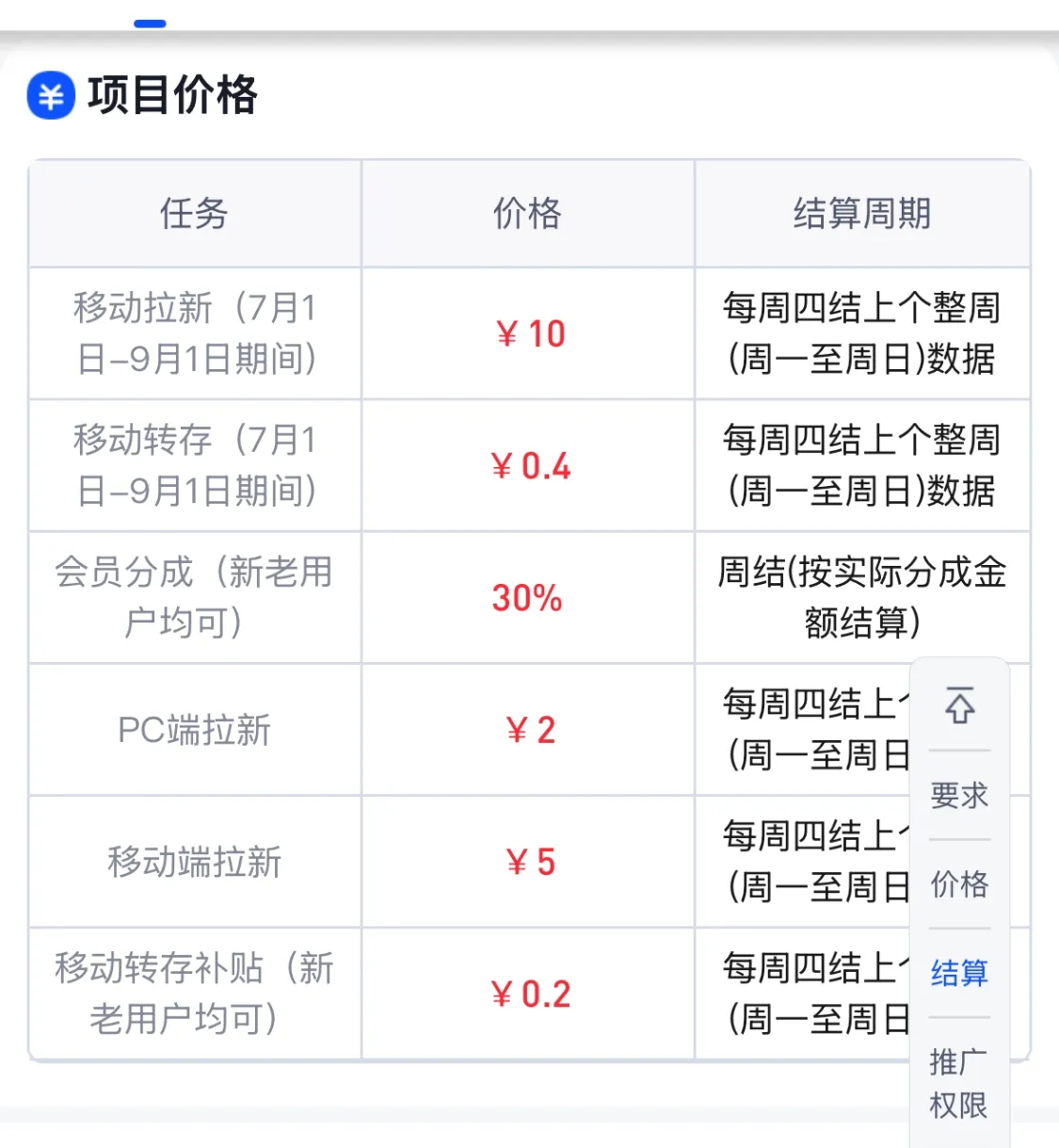Click the 移动拉新 task row
Viewport: 1059px width, 1148px height.
click(194, 334)
